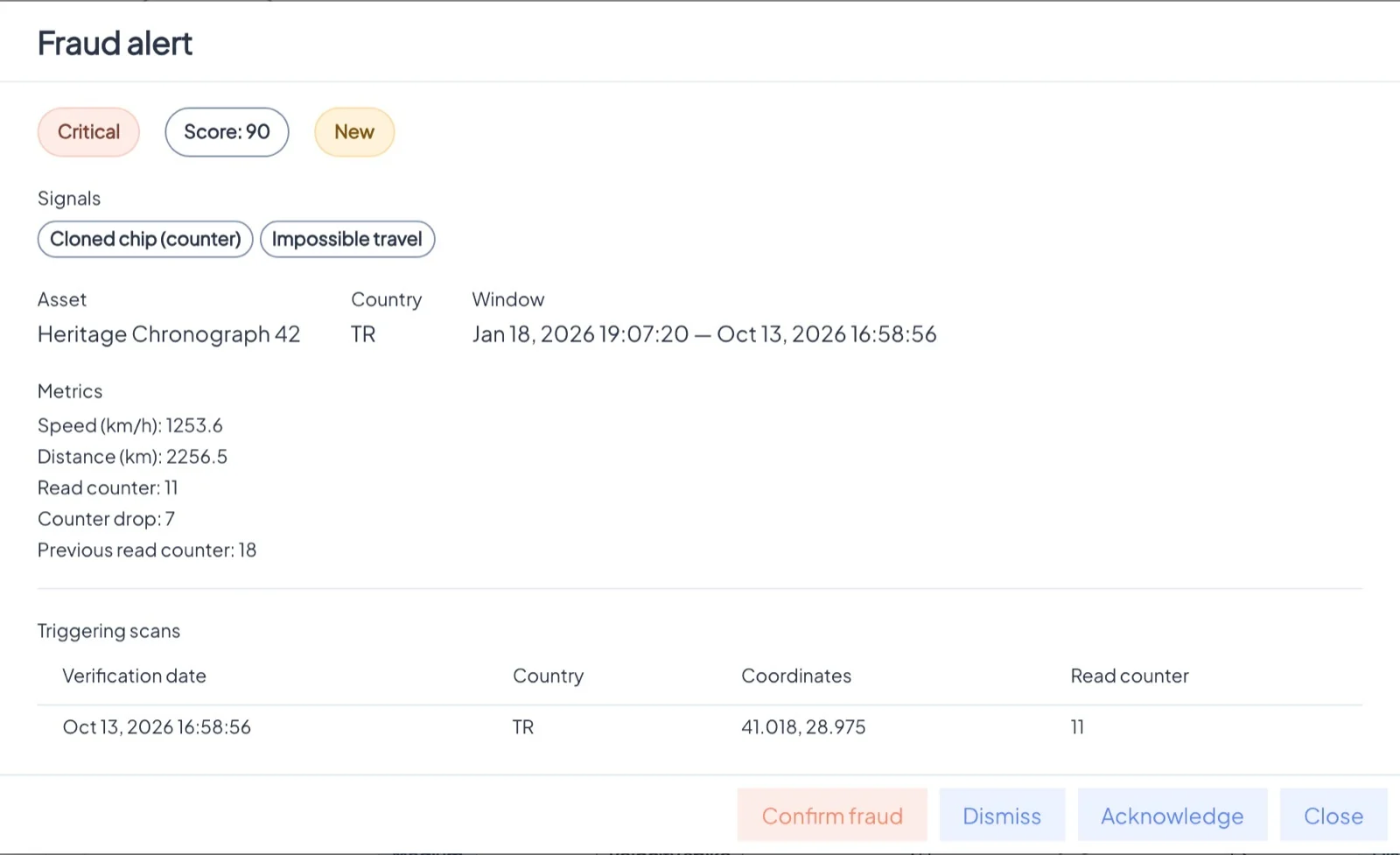
Task: Click the Country column header in scans table
Action: tap(548, 676)
